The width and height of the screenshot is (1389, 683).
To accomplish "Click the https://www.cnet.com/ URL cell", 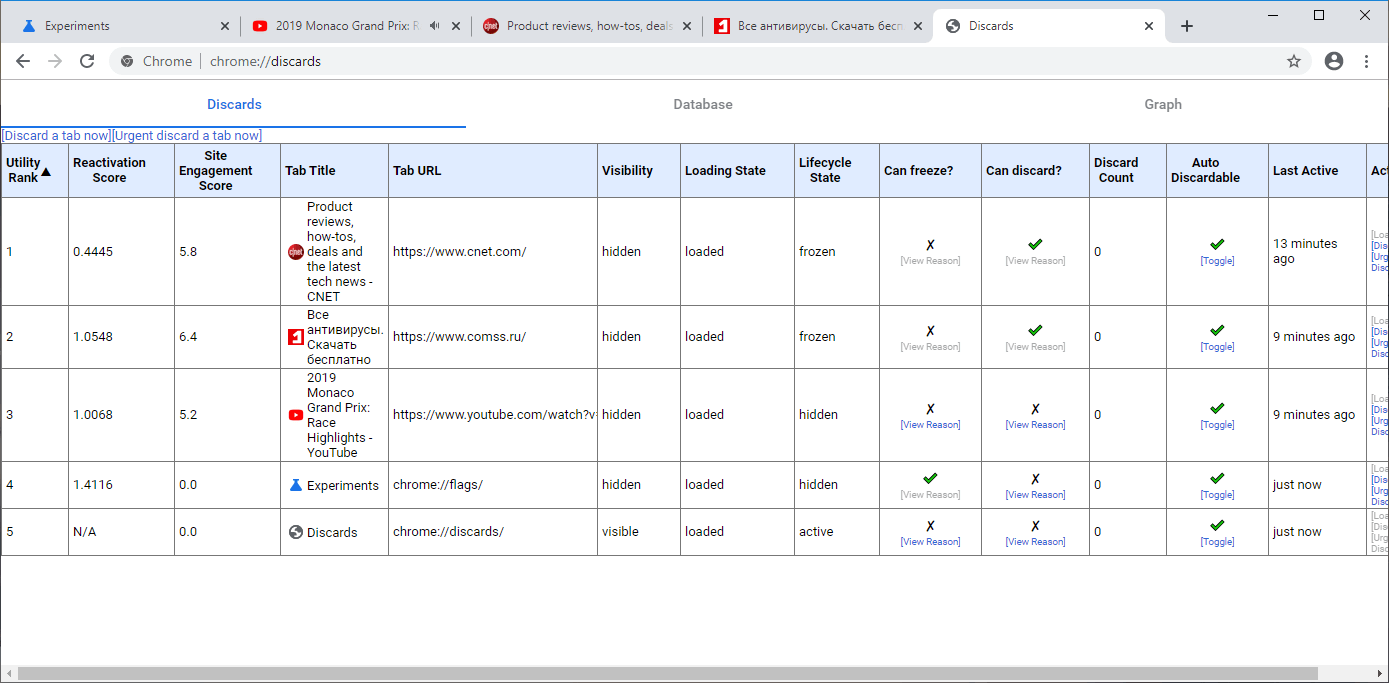I will coord(493,252).
